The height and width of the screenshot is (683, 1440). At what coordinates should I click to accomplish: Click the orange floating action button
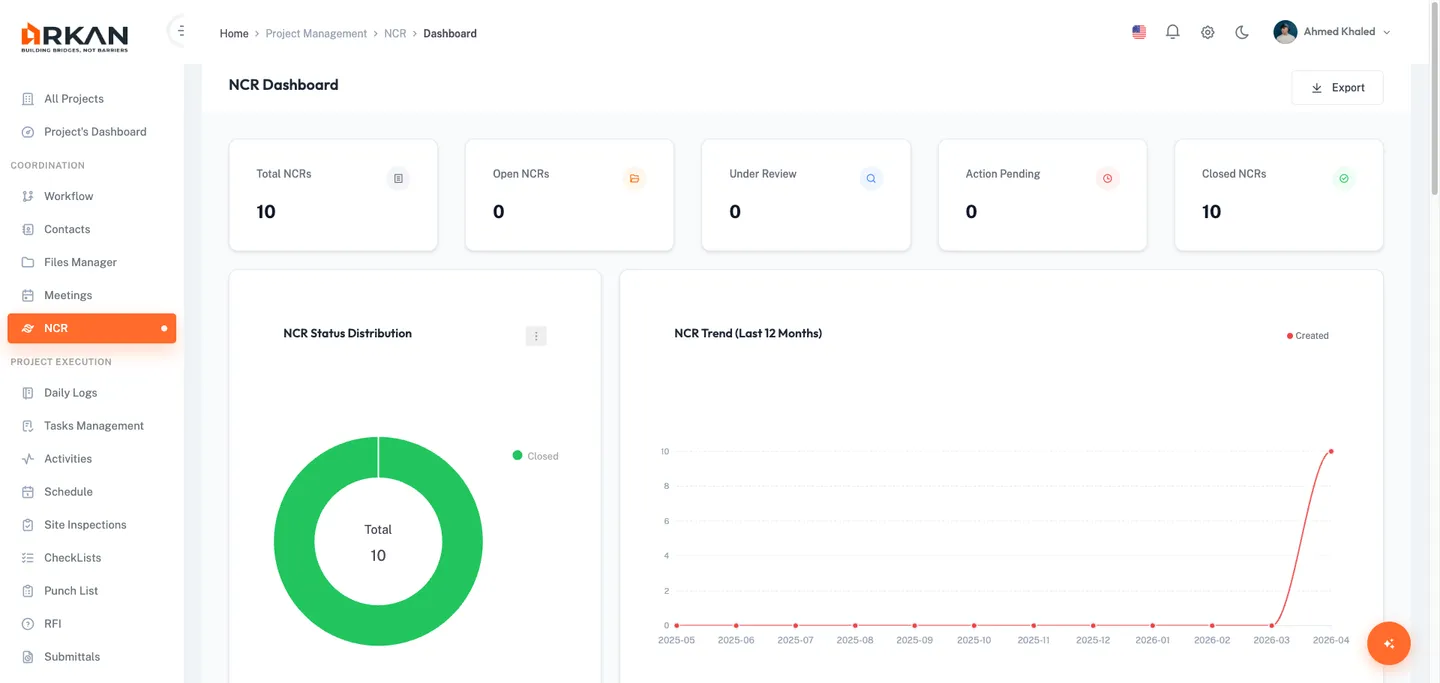coord(1388,643)
